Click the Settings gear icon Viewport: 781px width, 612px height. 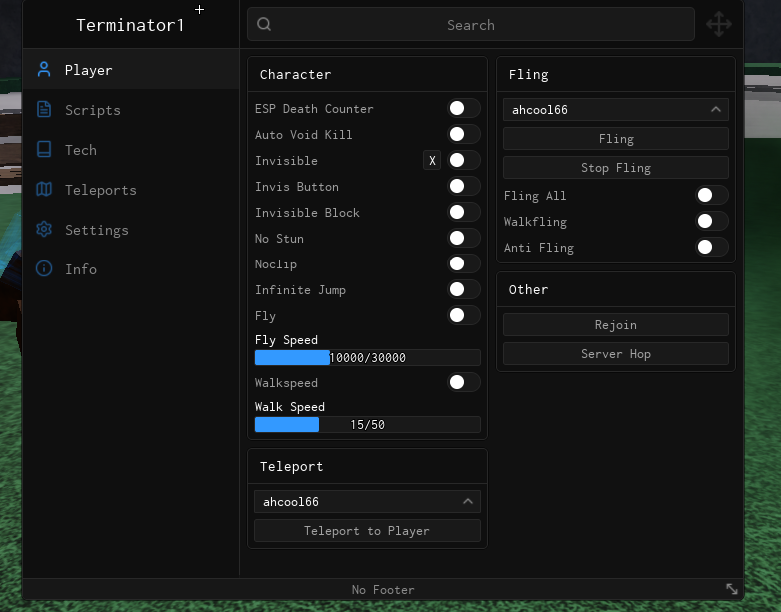point(44,229)
